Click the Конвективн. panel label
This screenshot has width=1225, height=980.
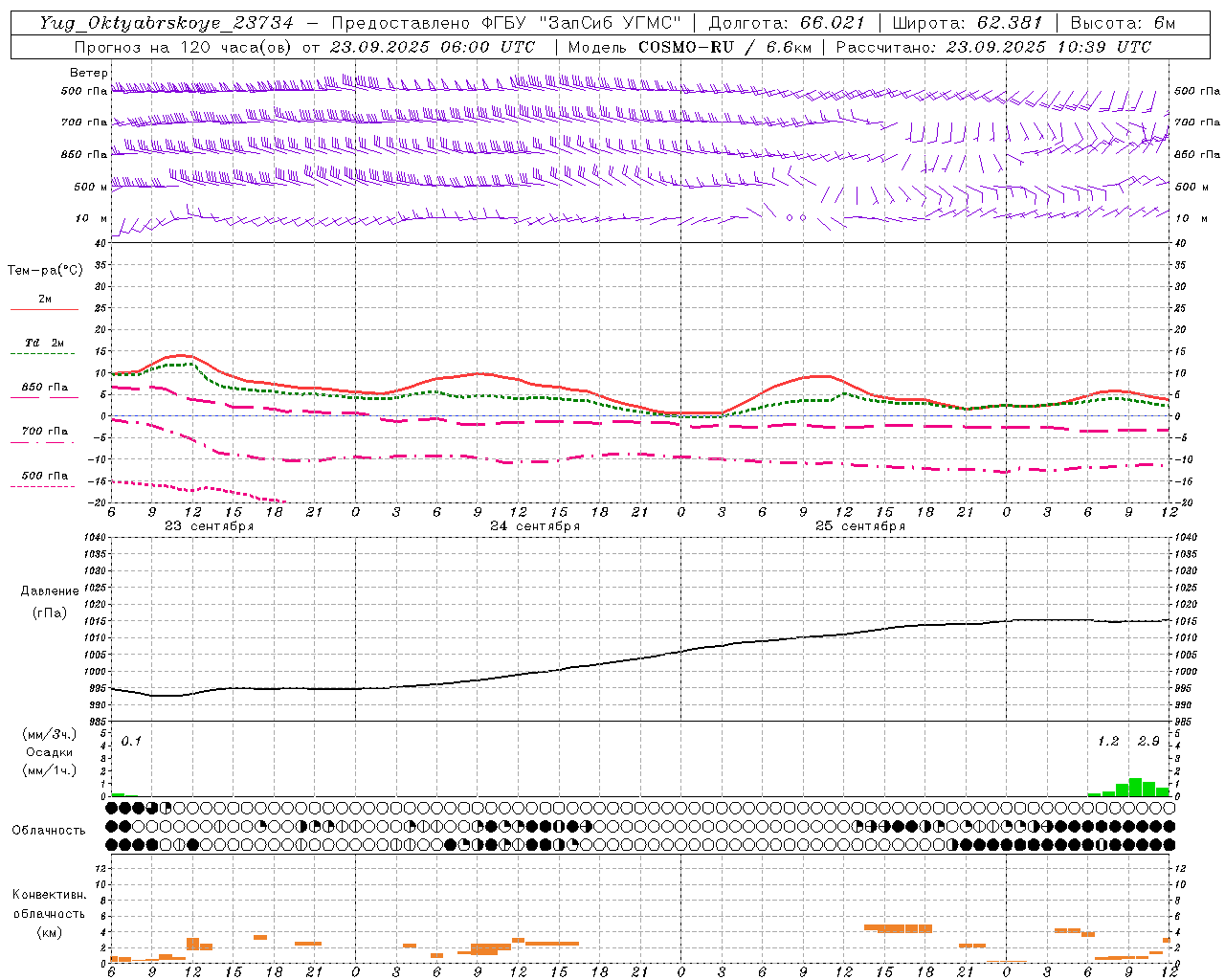click(x=49, y=895)
